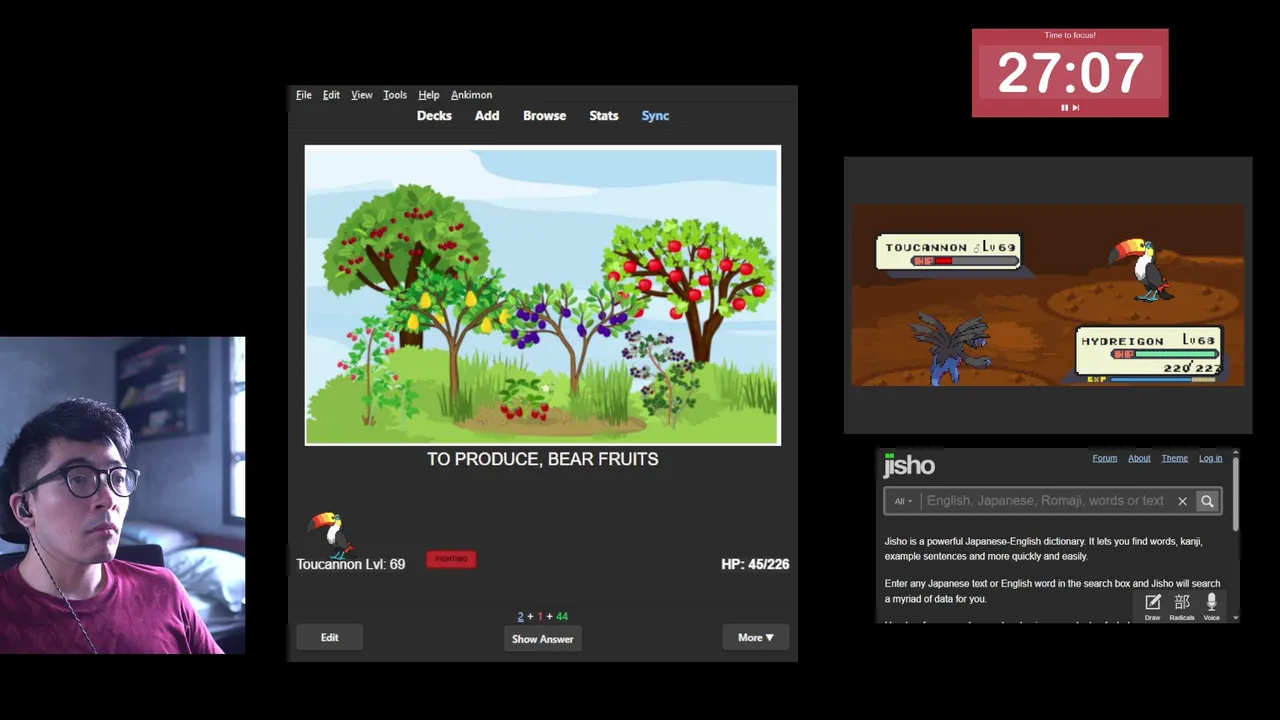Click the webcam feed thumbnail

pos(122,495)
